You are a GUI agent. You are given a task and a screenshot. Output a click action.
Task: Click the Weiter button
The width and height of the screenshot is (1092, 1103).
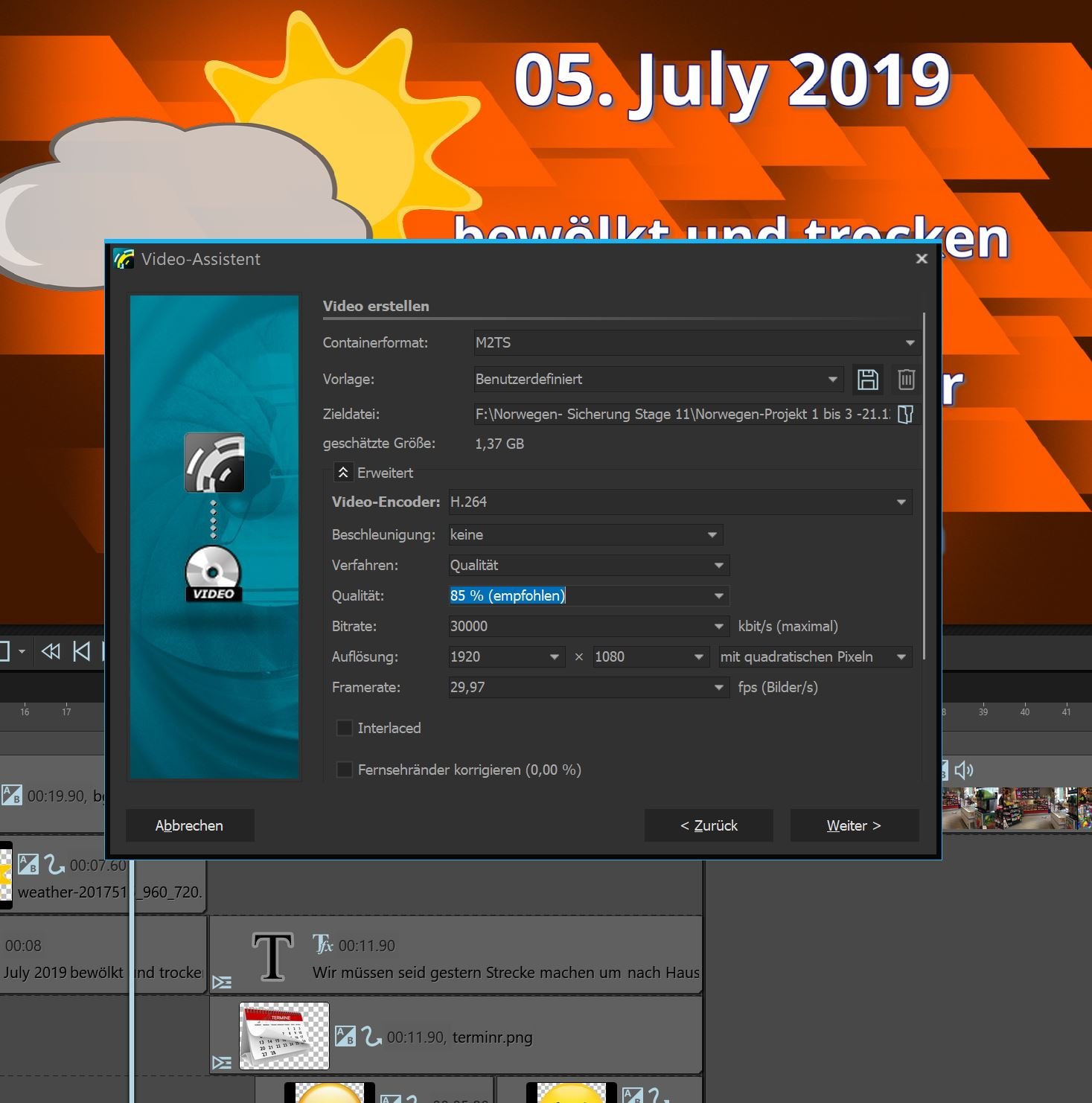(854, 825)
